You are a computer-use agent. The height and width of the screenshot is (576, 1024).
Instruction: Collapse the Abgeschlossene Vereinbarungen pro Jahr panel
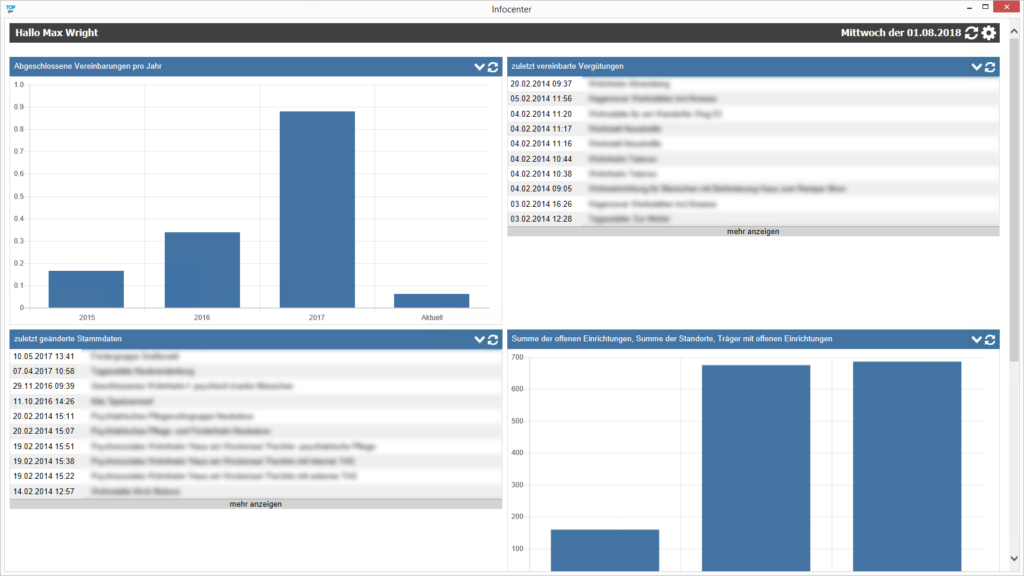[x=479, y=67]
